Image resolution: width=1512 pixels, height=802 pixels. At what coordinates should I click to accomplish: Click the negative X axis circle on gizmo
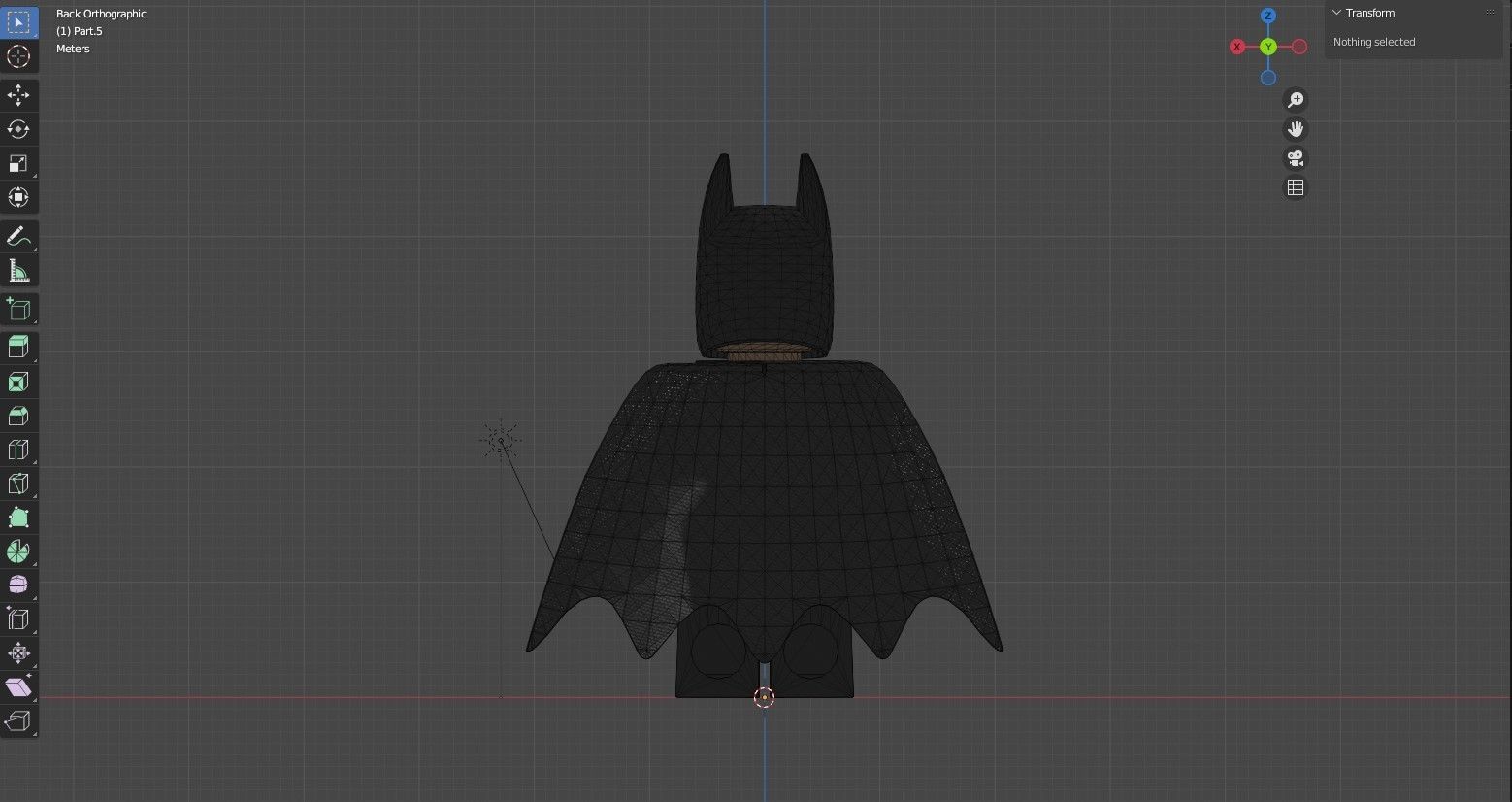coord(1299,47)
